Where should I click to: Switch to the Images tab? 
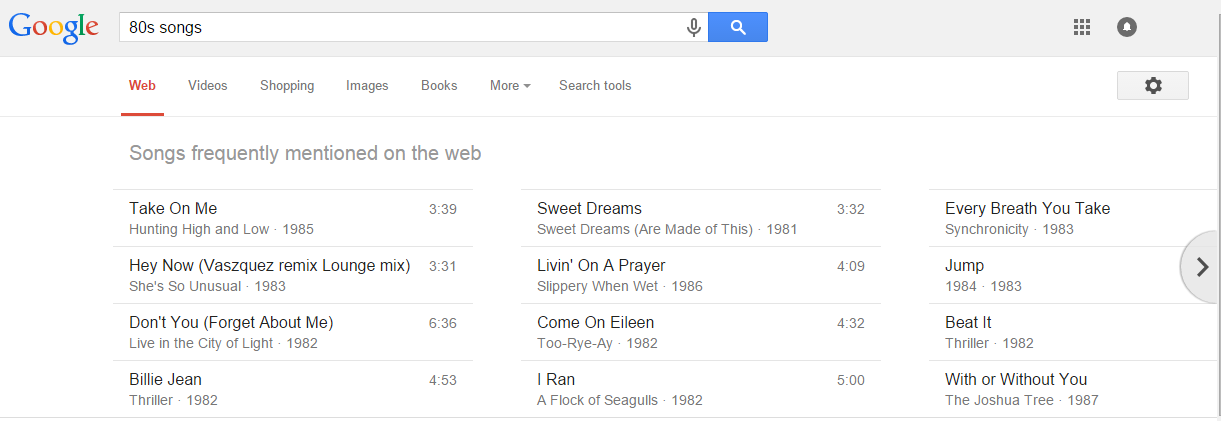tap(367, 86)
